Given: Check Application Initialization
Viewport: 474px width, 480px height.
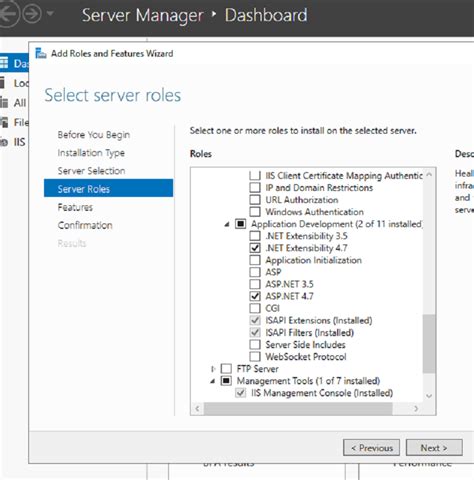Looking at the screenshot, I should coord(255,260).
